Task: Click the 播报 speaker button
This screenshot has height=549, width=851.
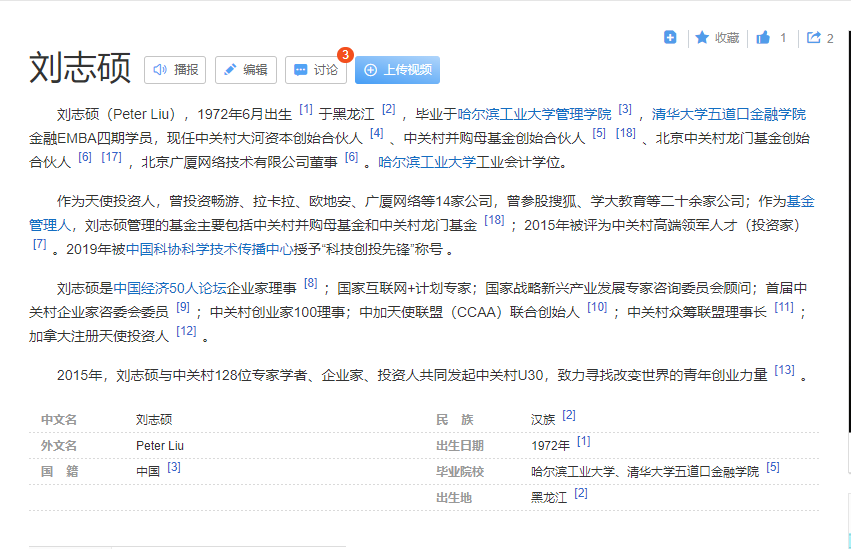Action: [175, 70]
